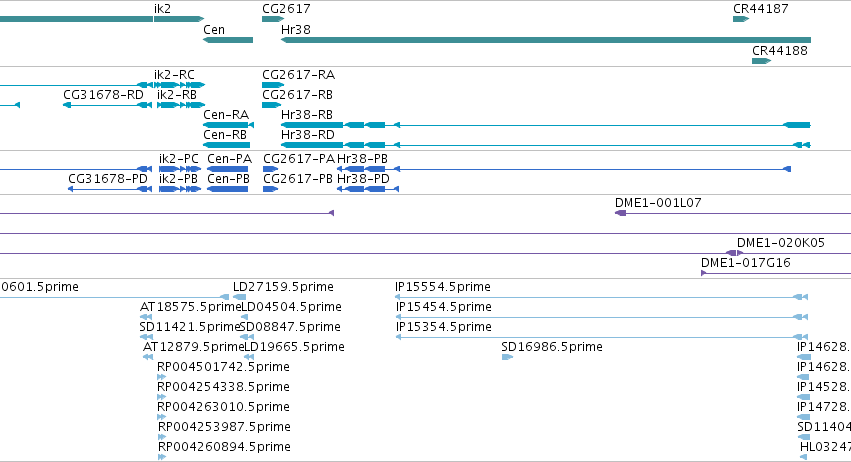Select the Cen-PB protein feature
851x462 pixels.
click(x=227, y=189)
